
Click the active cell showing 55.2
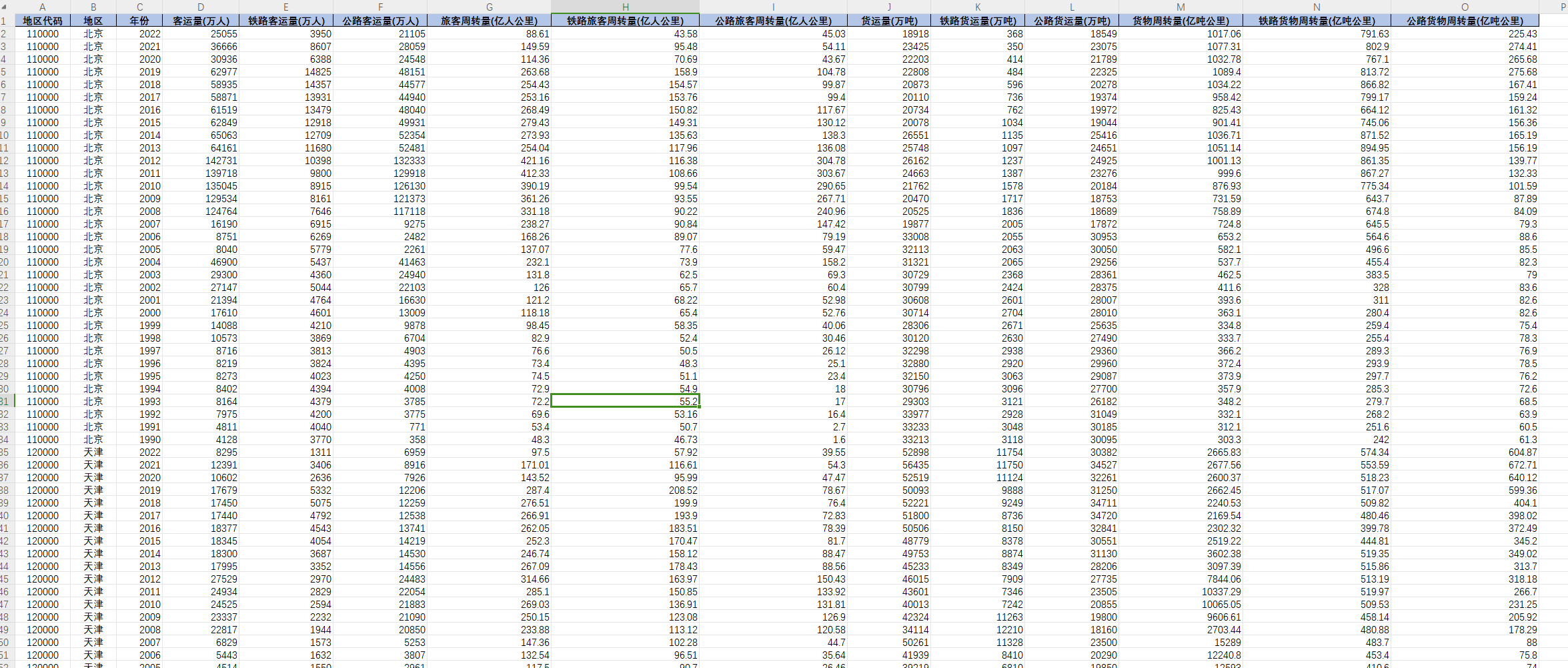pyautogui.click(x=626, y=402)
